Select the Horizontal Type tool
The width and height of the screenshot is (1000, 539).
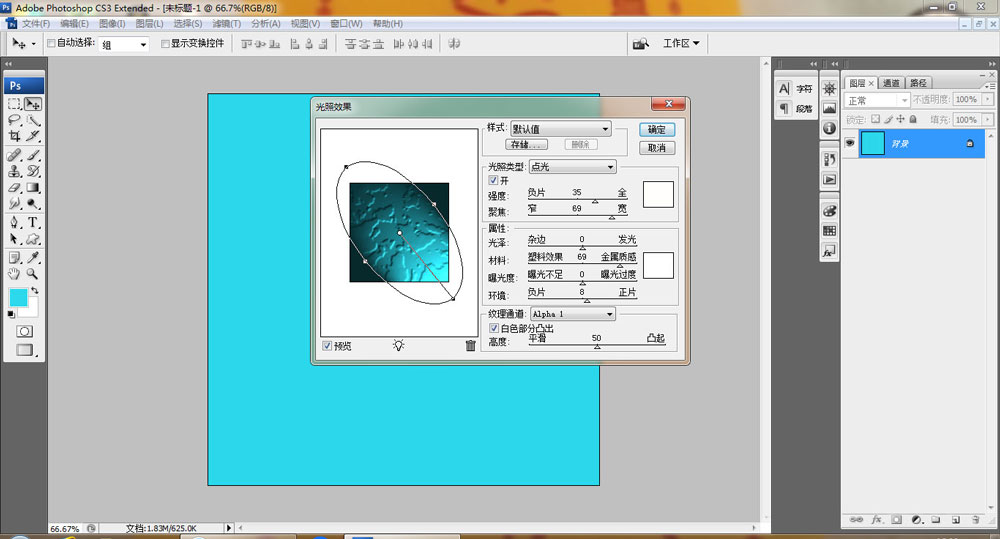point(33,223)
